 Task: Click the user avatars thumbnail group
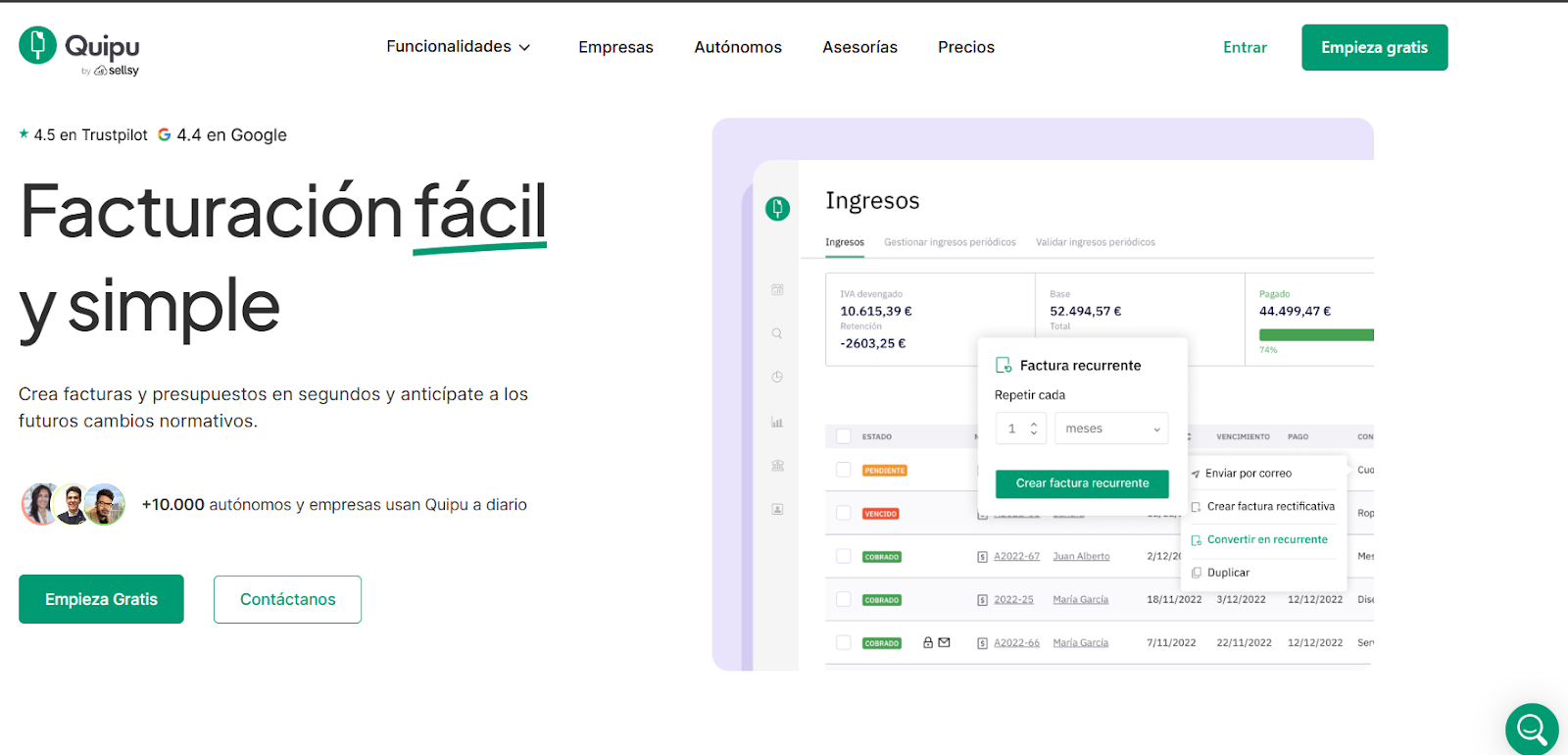click(x=73, y=505)
